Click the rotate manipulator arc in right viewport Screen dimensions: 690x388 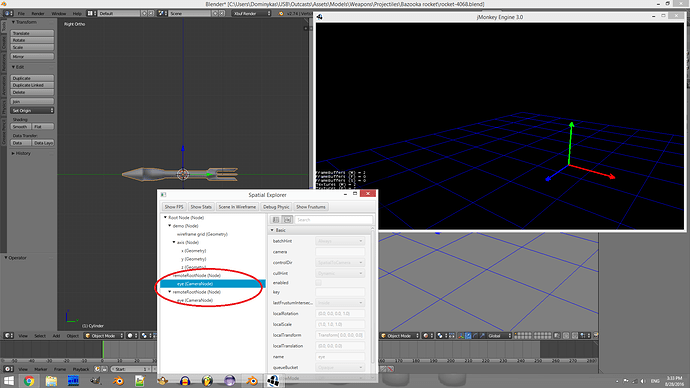point(475,336)
